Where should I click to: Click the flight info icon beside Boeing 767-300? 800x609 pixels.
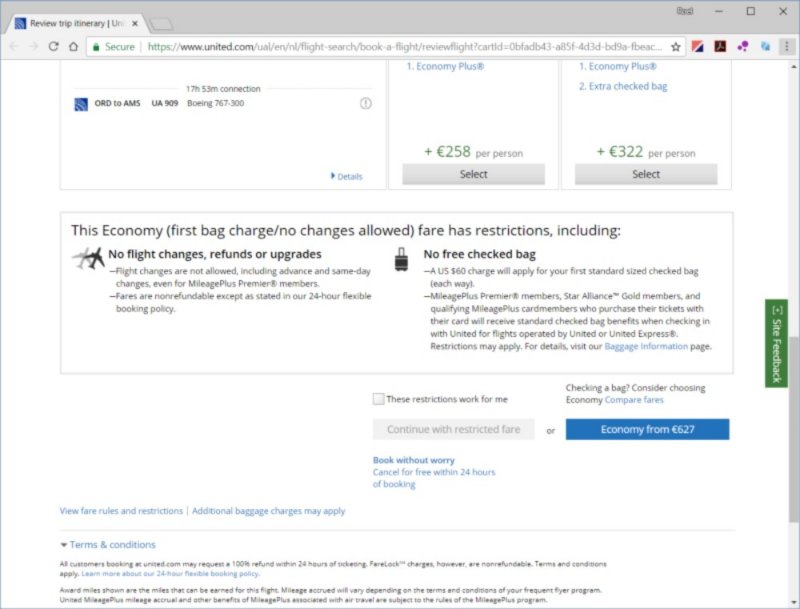coord(366,103)
